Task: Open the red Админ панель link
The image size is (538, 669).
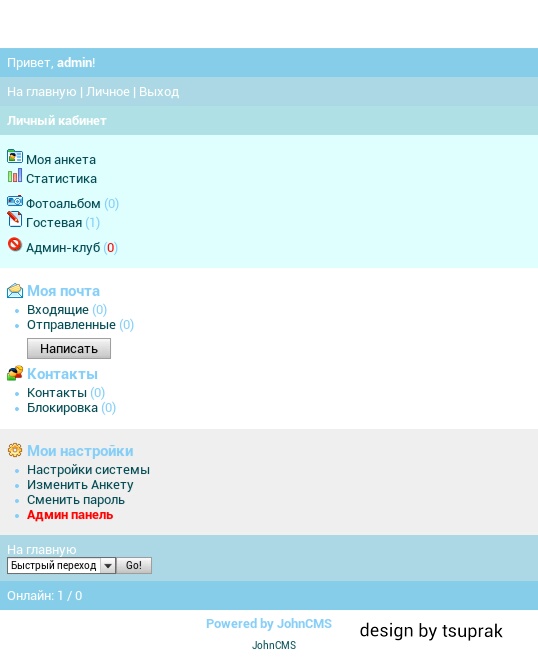Action: click(70, 515)
